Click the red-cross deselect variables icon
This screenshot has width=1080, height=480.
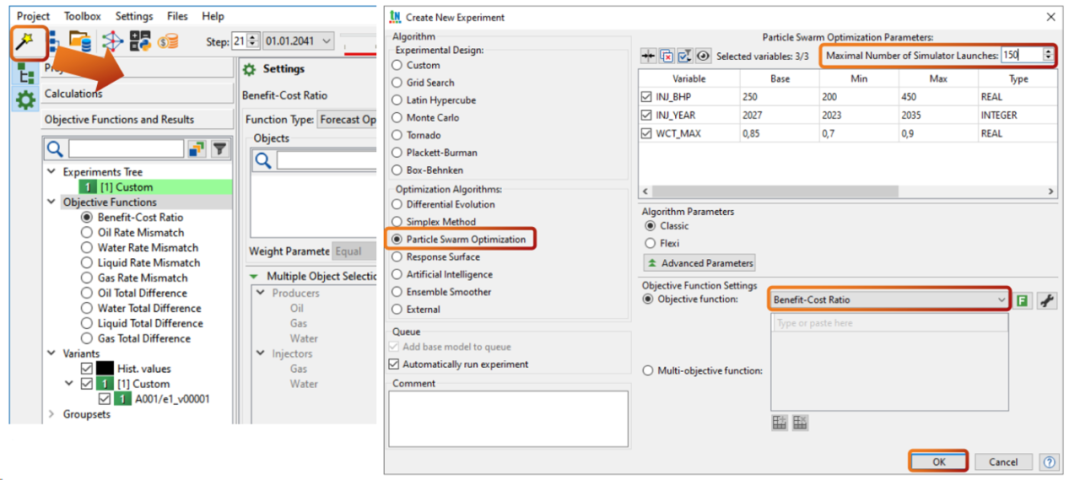tap(666, 56)
